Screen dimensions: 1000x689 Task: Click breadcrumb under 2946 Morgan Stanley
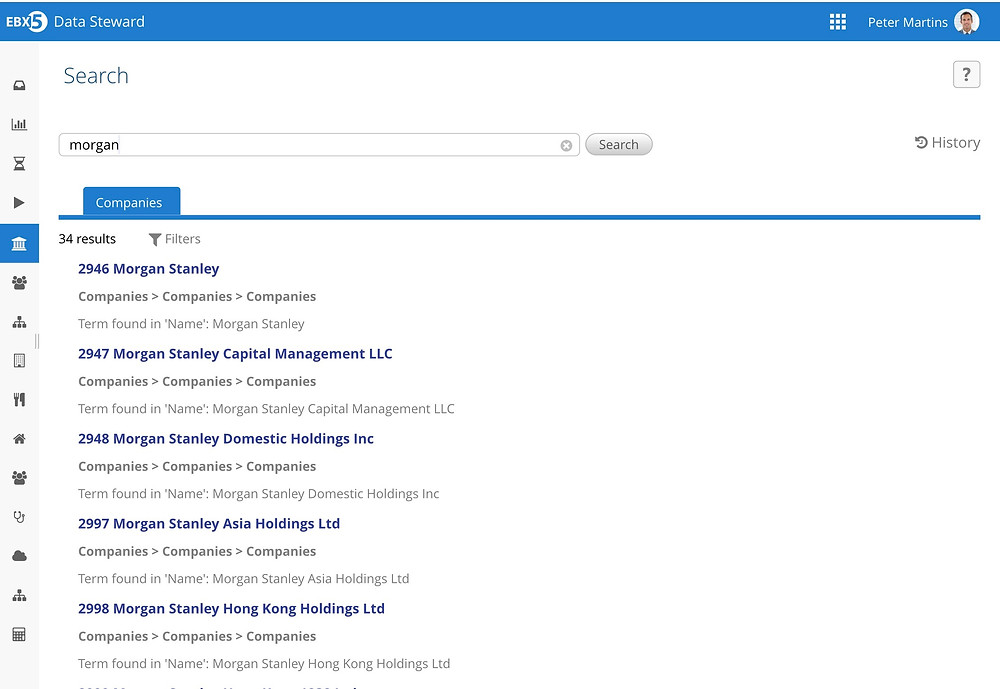(x=197, y=296)
